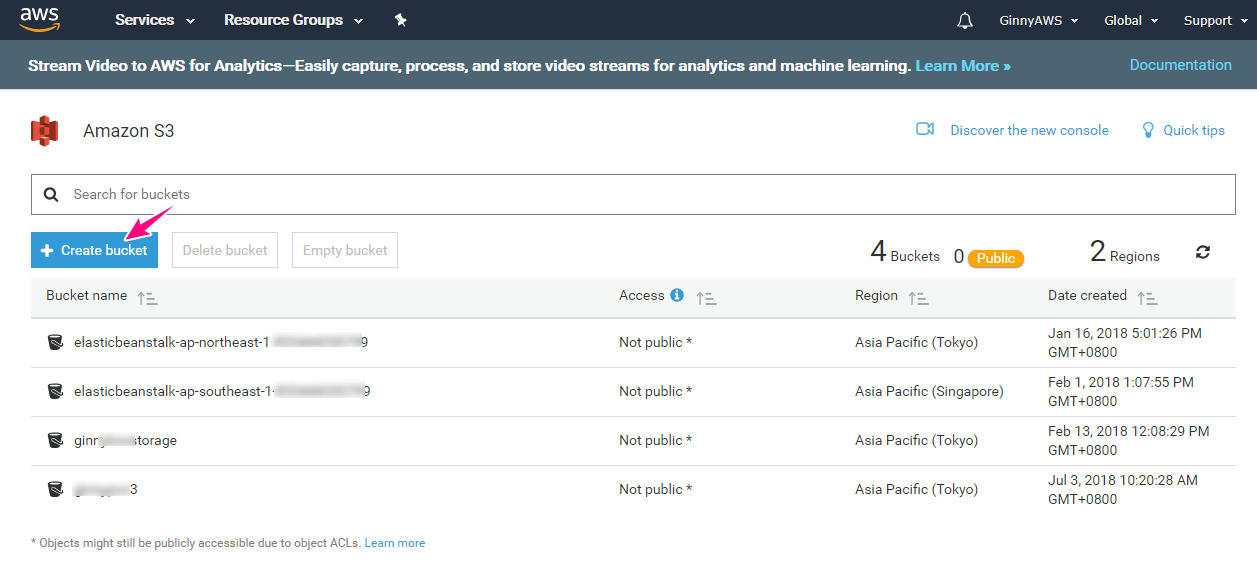
Task: Open the GinnyAWS account dropdown
Action: (x=1039, y=20)
